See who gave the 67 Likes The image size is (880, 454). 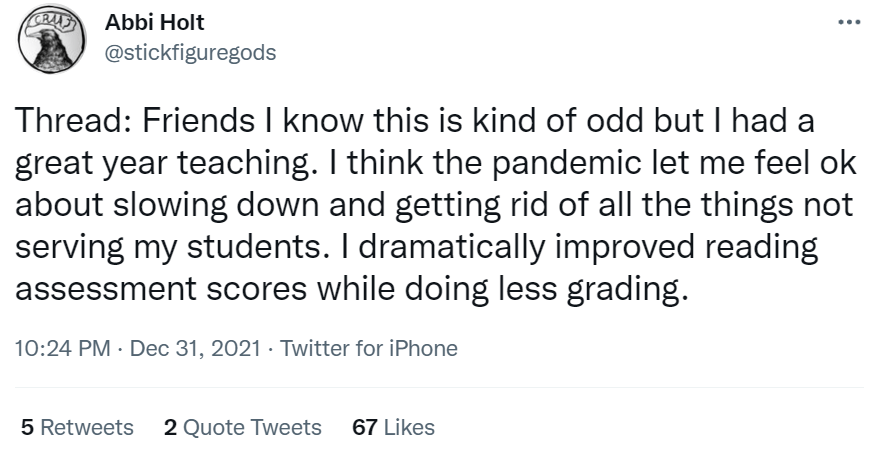point(394,427)
